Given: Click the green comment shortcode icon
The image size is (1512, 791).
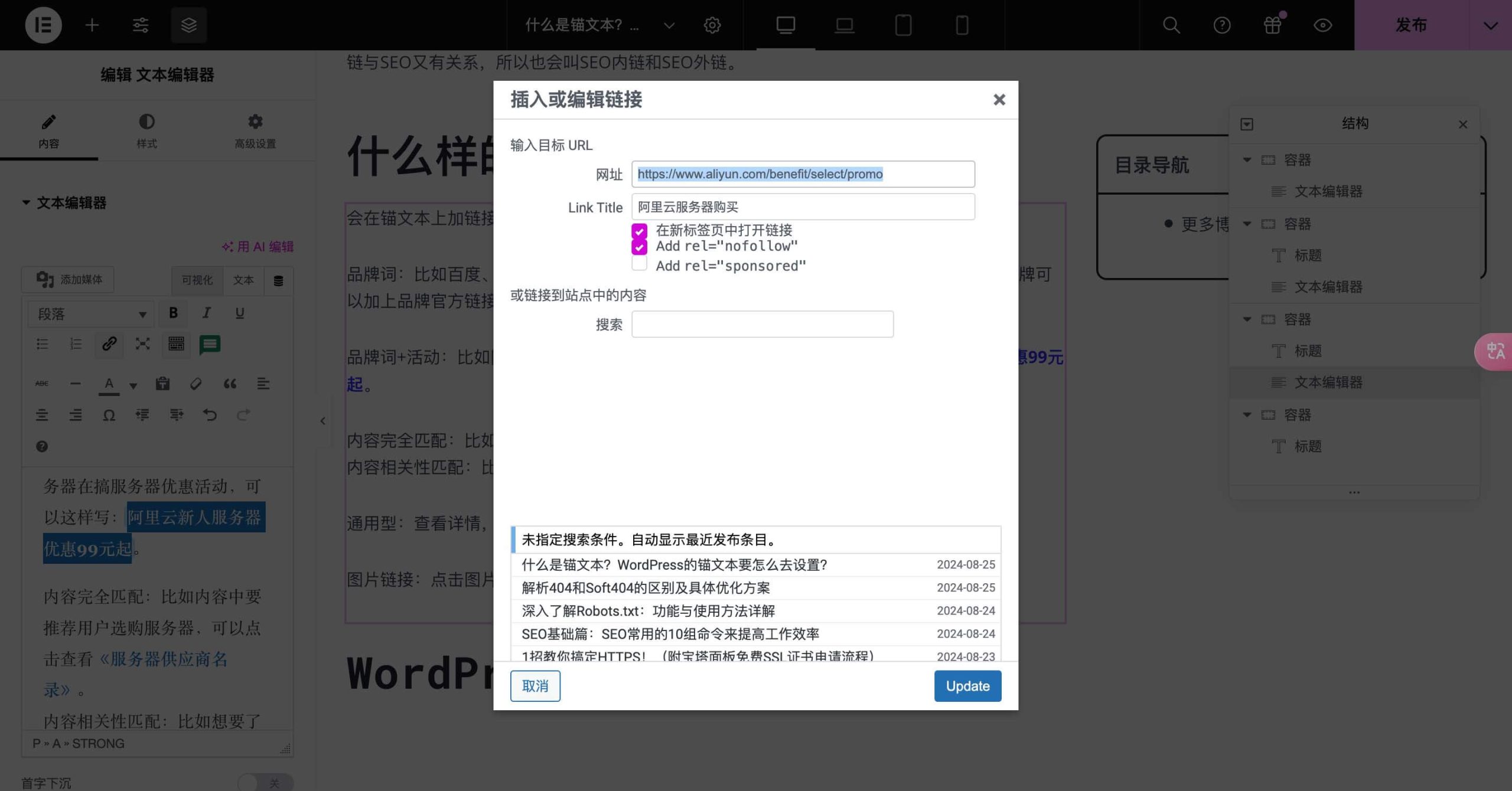Looking at the screenshot, I should [x=210, y=344].
